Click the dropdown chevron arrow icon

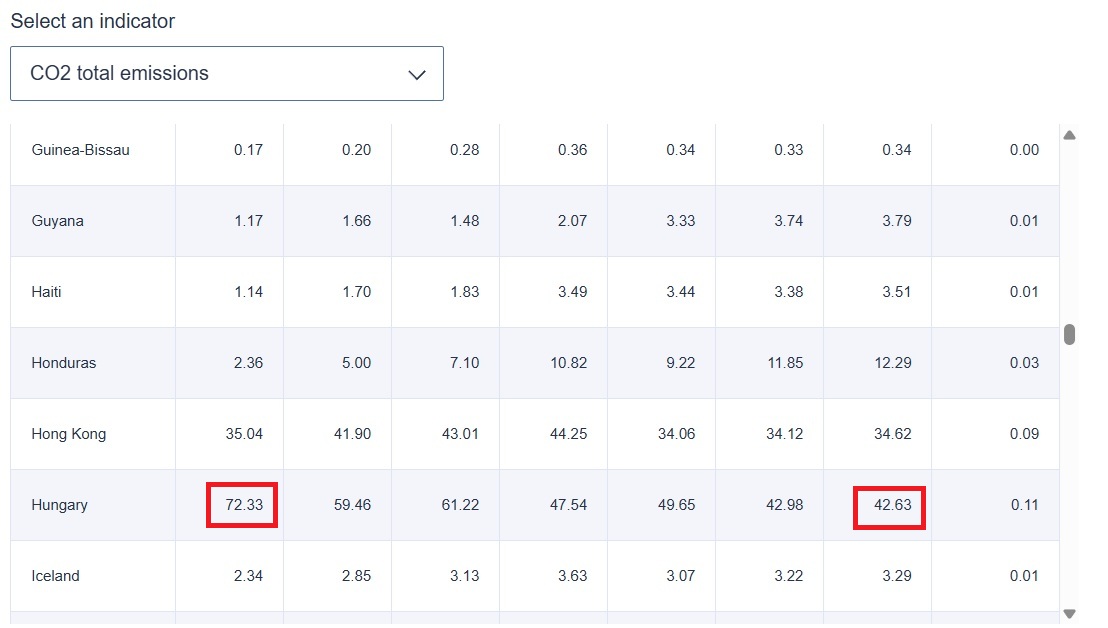click(417, 75)
